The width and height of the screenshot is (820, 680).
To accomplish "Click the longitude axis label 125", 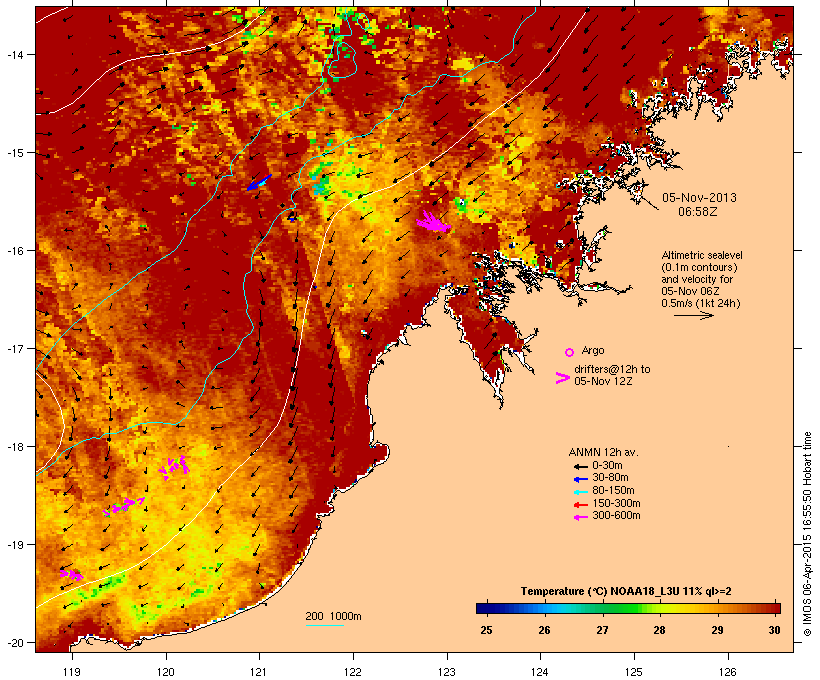I will [x=634, y=672].
